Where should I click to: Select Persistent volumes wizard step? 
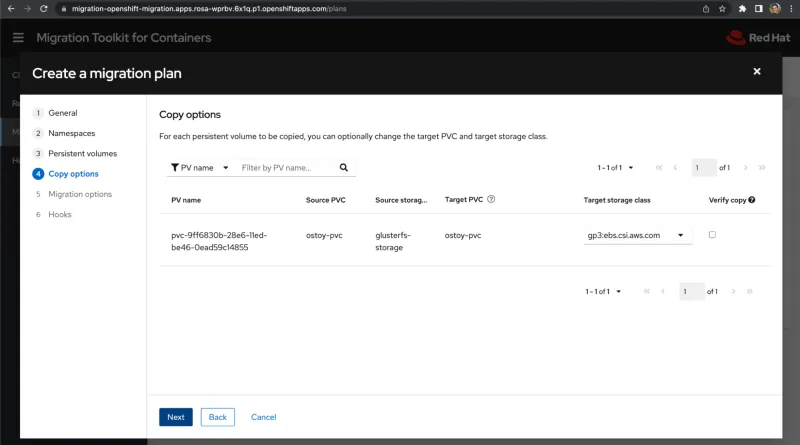[x=82, y=153]
